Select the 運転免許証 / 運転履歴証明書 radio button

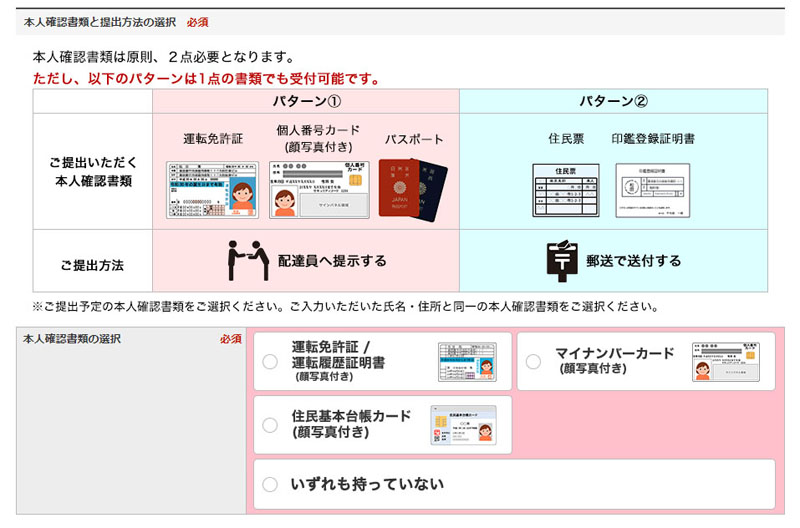tap(270, 362)
